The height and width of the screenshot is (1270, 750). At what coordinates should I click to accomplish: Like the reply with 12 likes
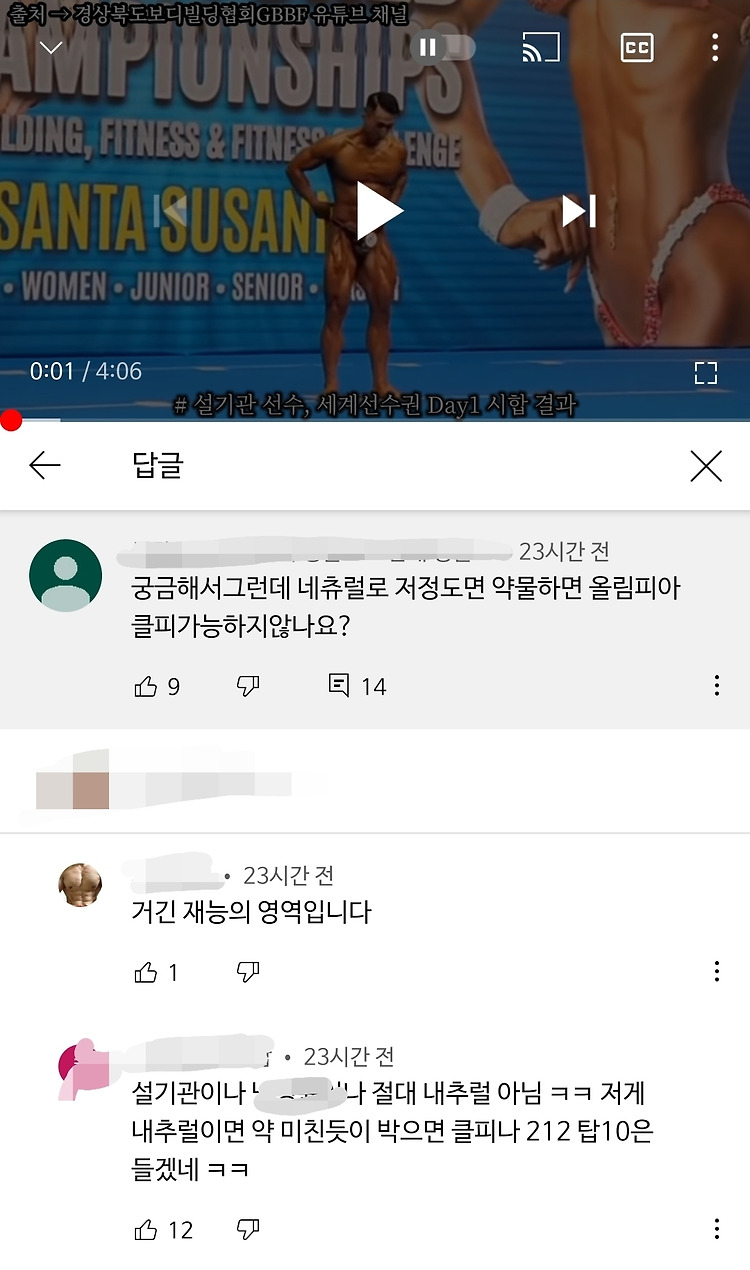pyautogui.click(x=146, y=1230)
